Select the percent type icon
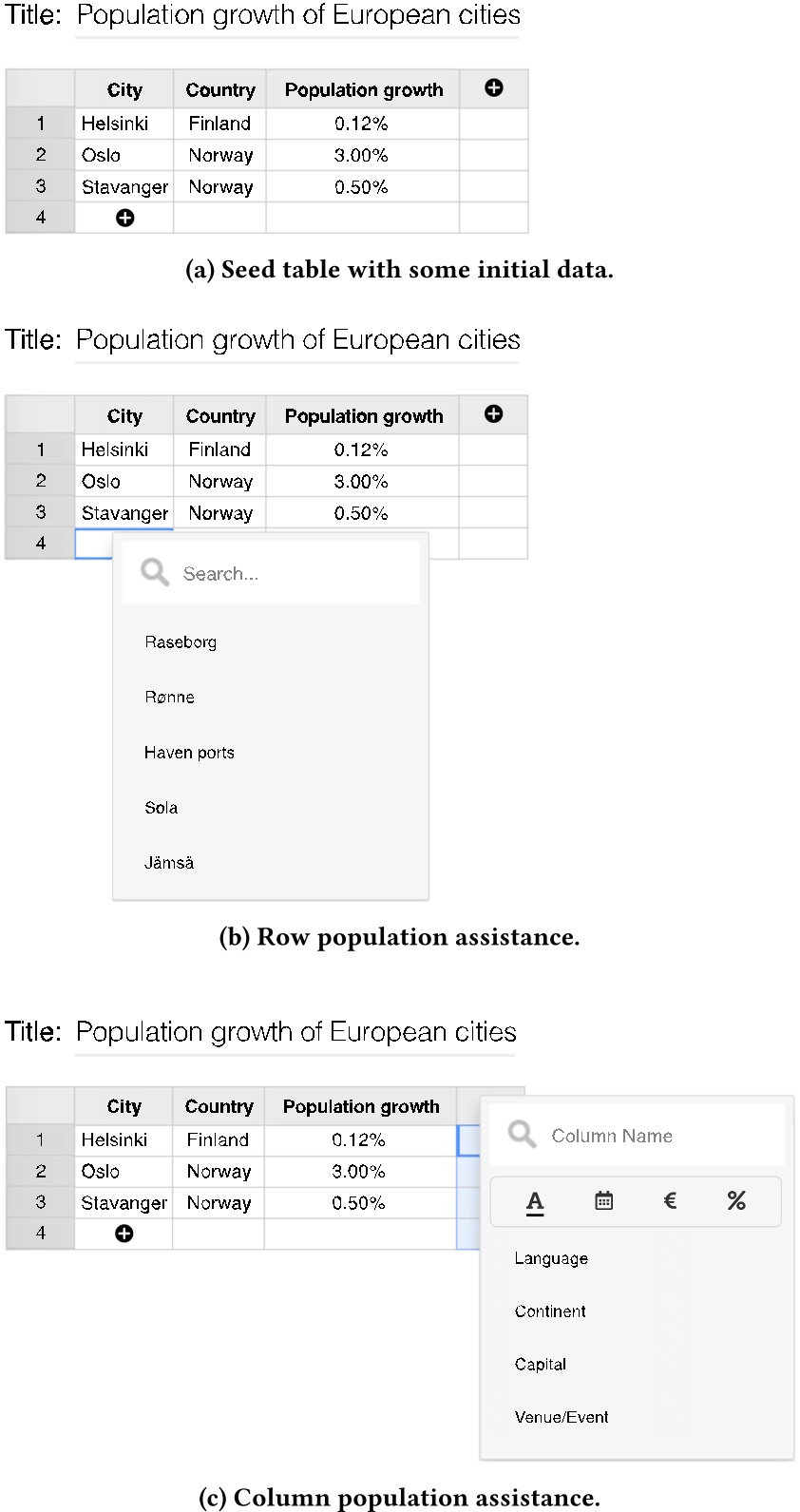The width and height of the screenshot is (800, 1512). tap(736, 1201)
